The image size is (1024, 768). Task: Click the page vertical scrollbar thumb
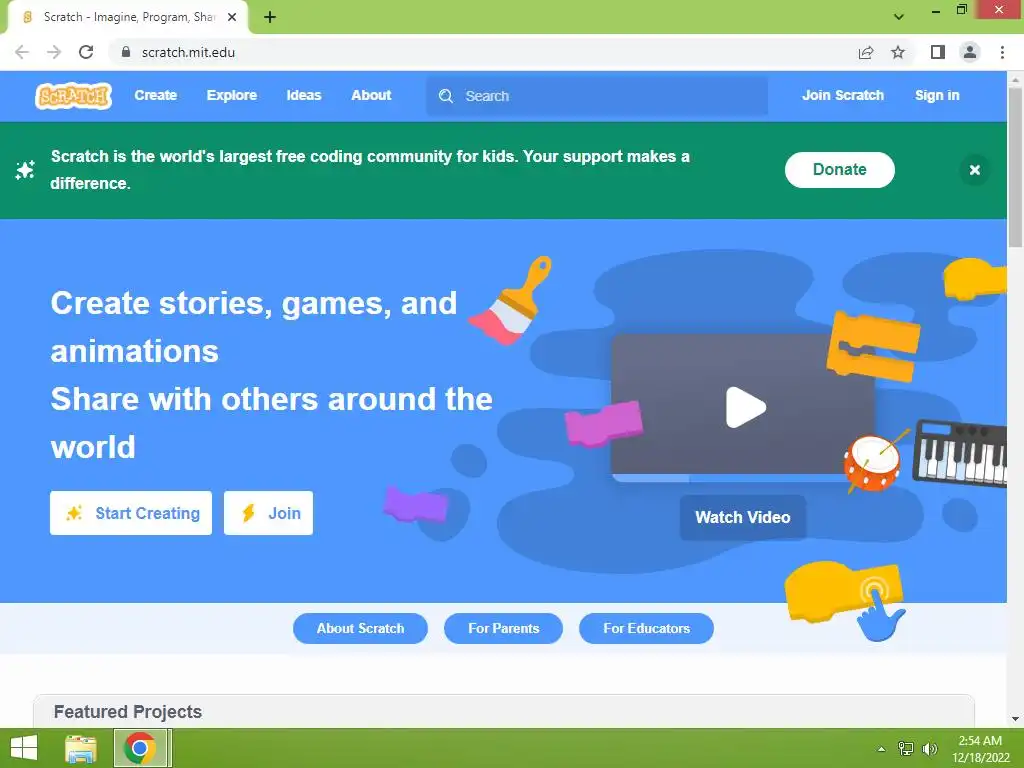[x=1015, y=167]
